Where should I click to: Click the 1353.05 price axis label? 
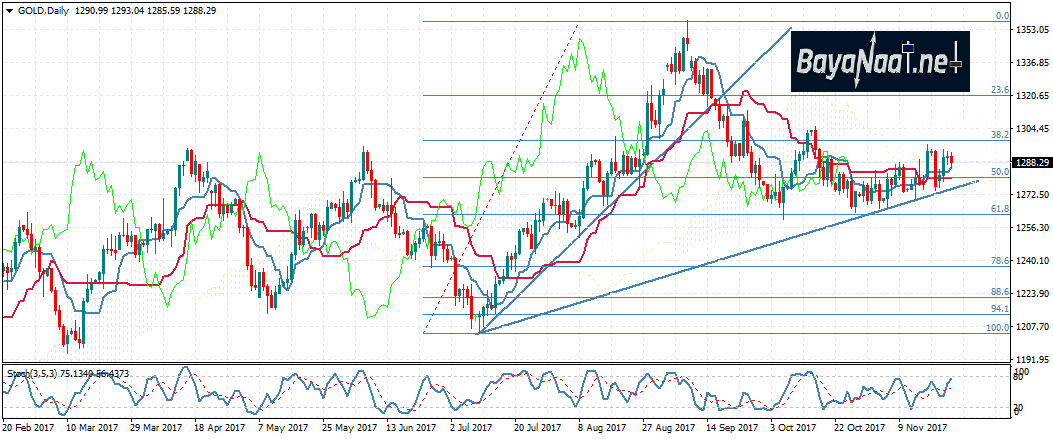[1030, 30]
